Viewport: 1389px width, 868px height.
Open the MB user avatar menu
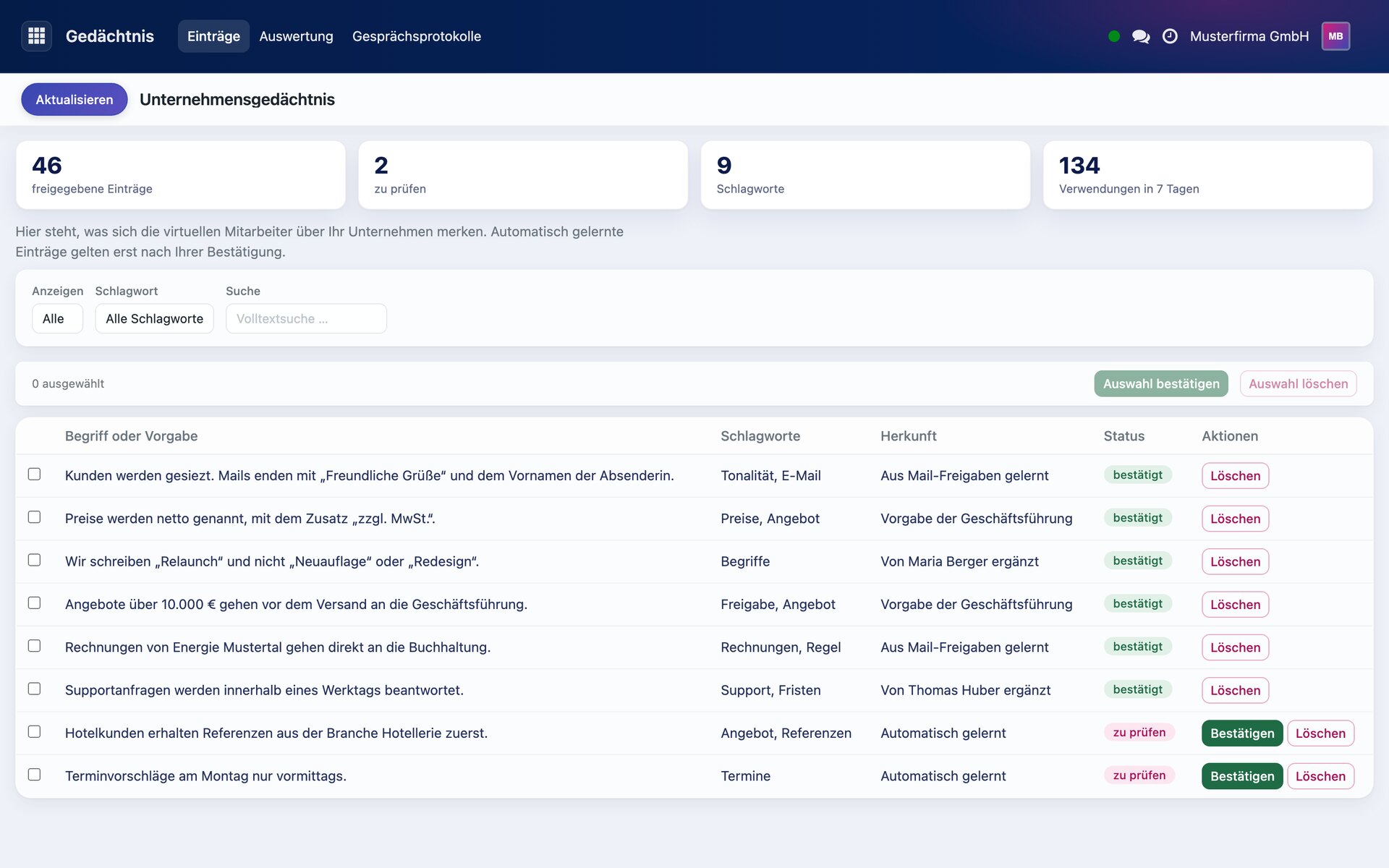1335,36
